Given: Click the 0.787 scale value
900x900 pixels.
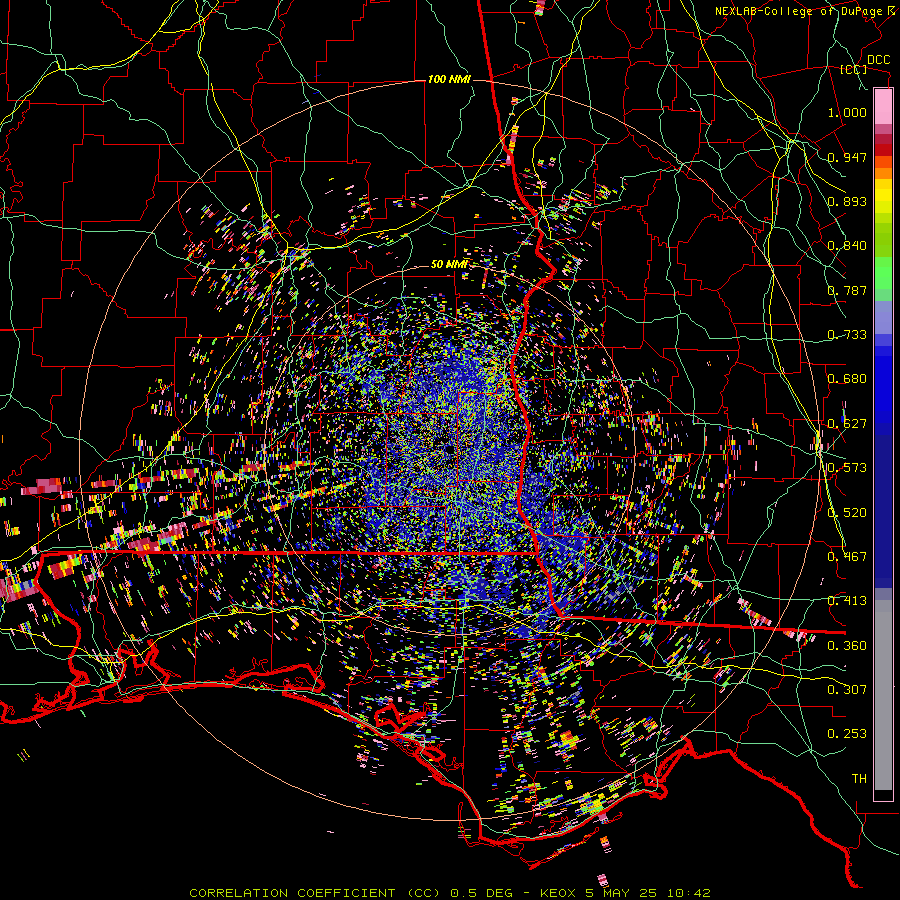Looking at the screenshot, I should [x=847, y=290].
